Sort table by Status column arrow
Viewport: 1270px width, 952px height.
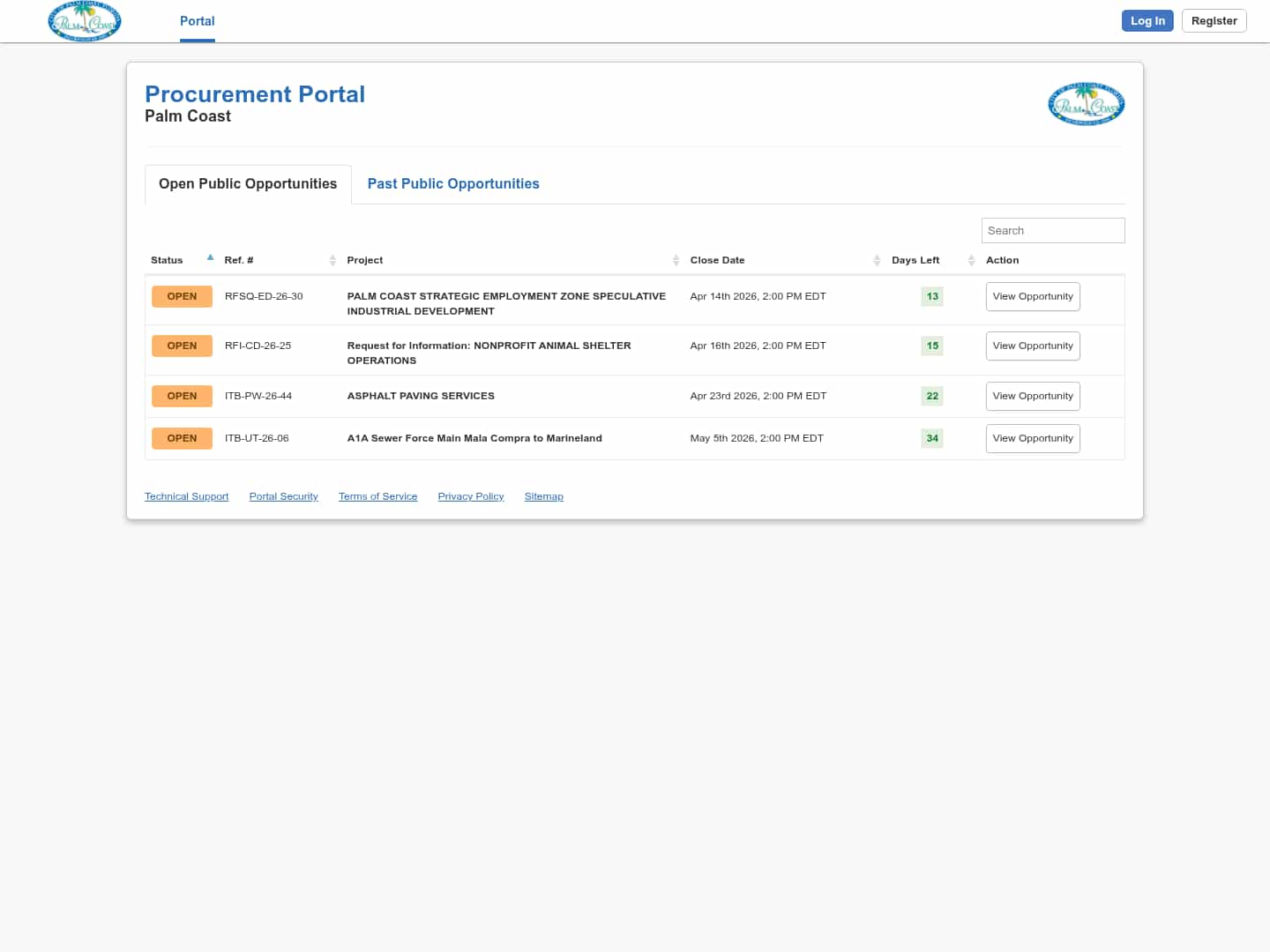click(210, 258)
